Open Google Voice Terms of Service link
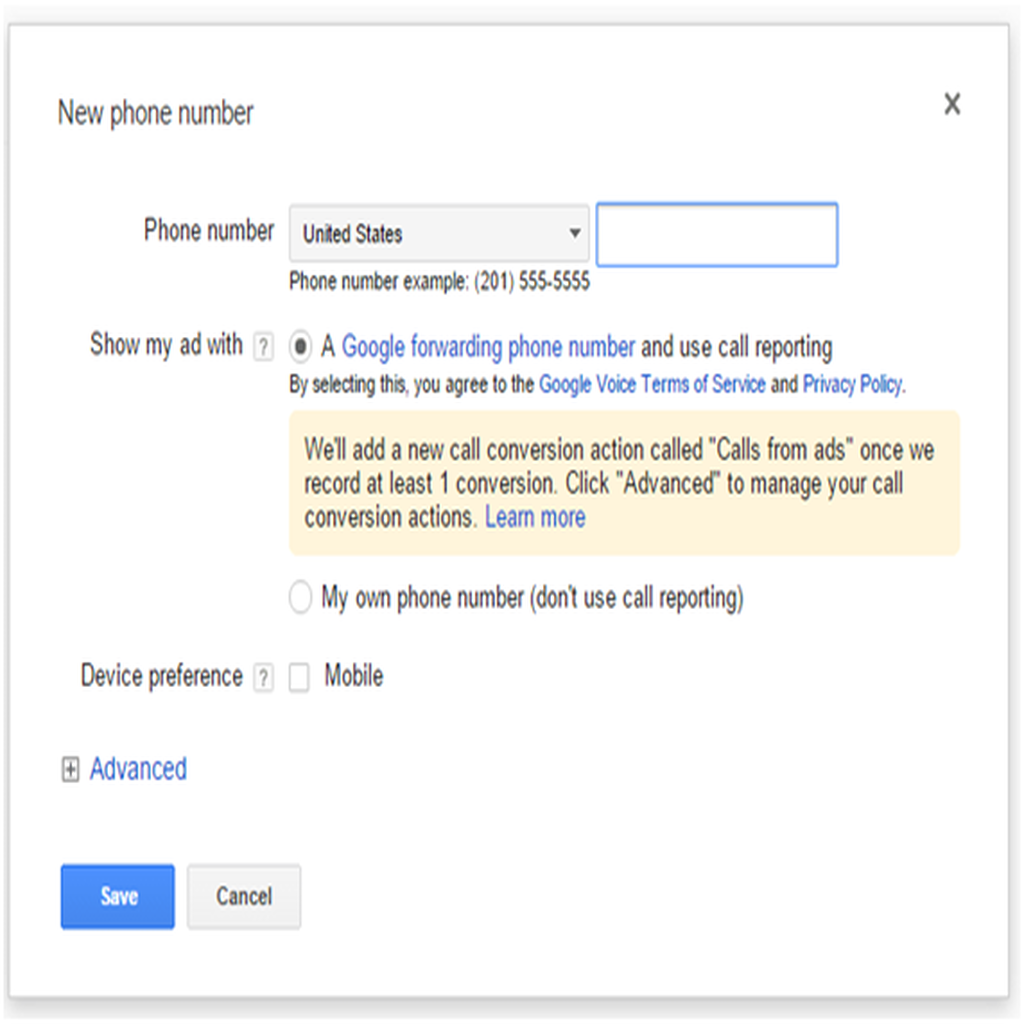The image size is (1024, 1024). tap(652, 384)
